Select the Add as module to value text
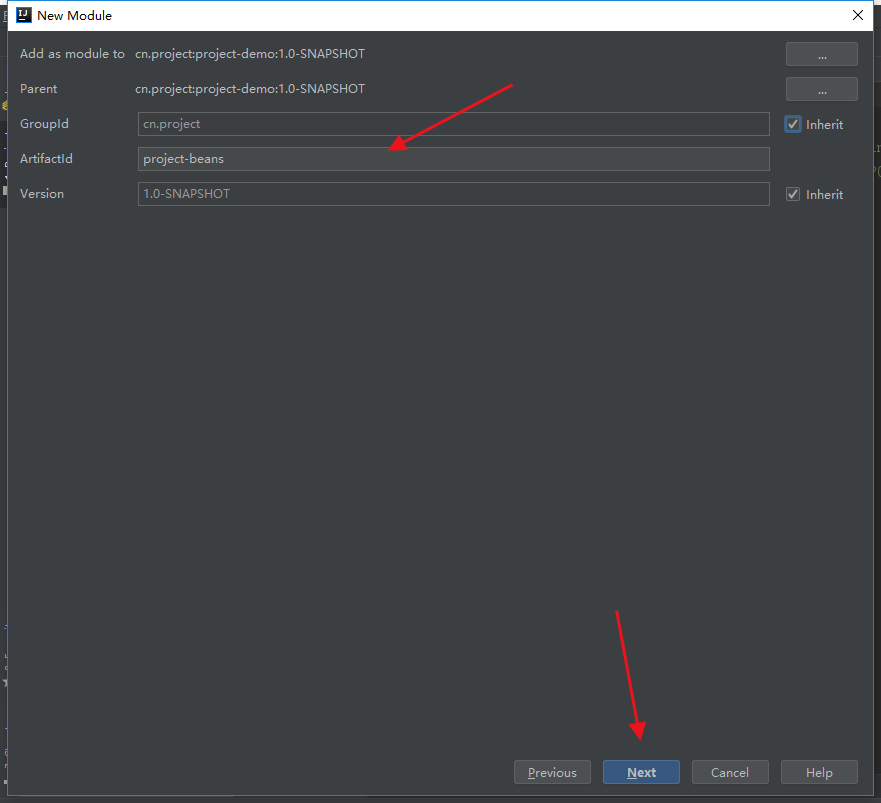The width and height of the screenshot is (881, 803). point(250,54)
